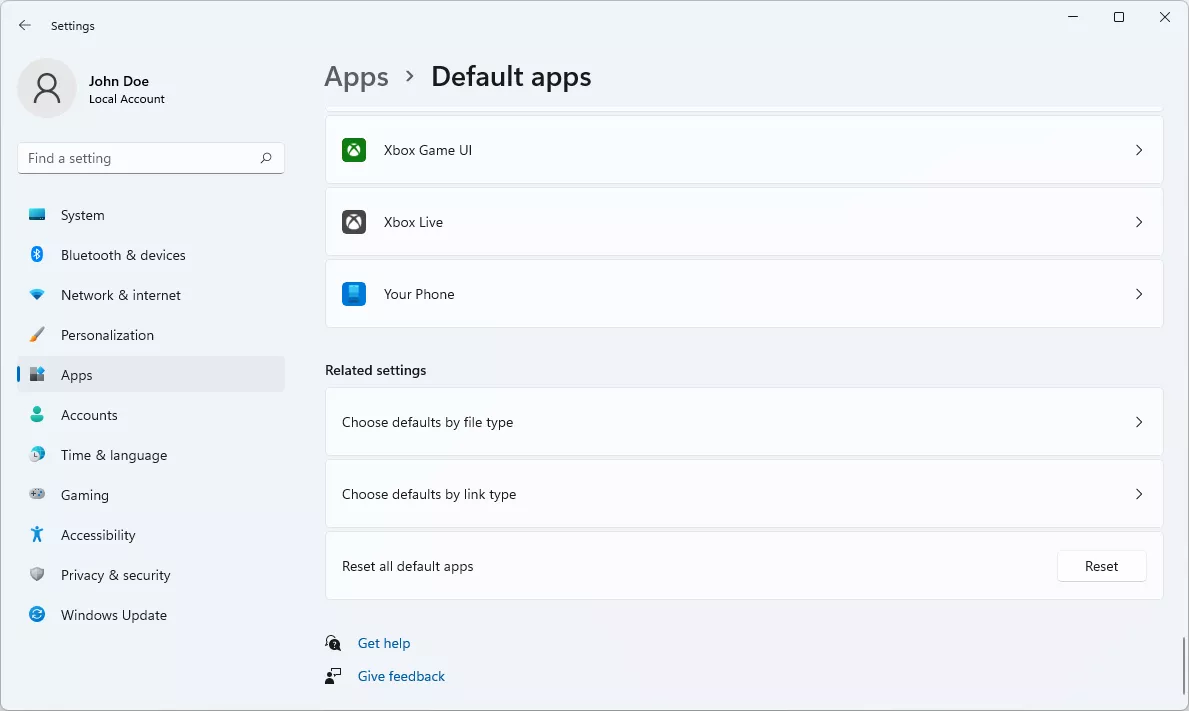Click the John Doe profile avatar
Image resolution: width=1189 pixels, height=711 pixels.
[47, 88]
